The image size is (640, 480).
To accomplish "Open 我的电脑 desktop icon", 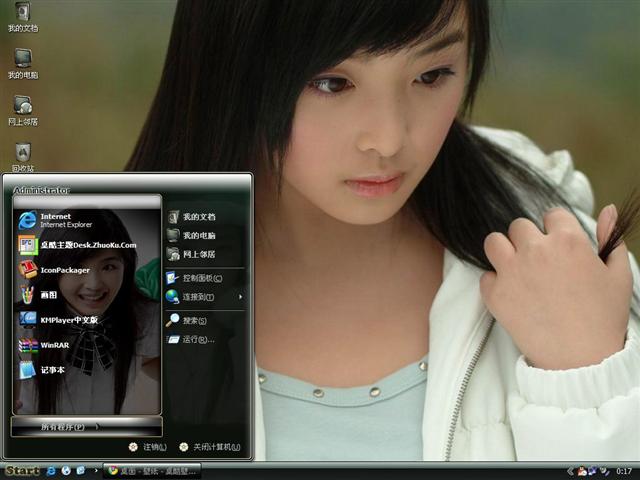I will (x=23, y=64).
